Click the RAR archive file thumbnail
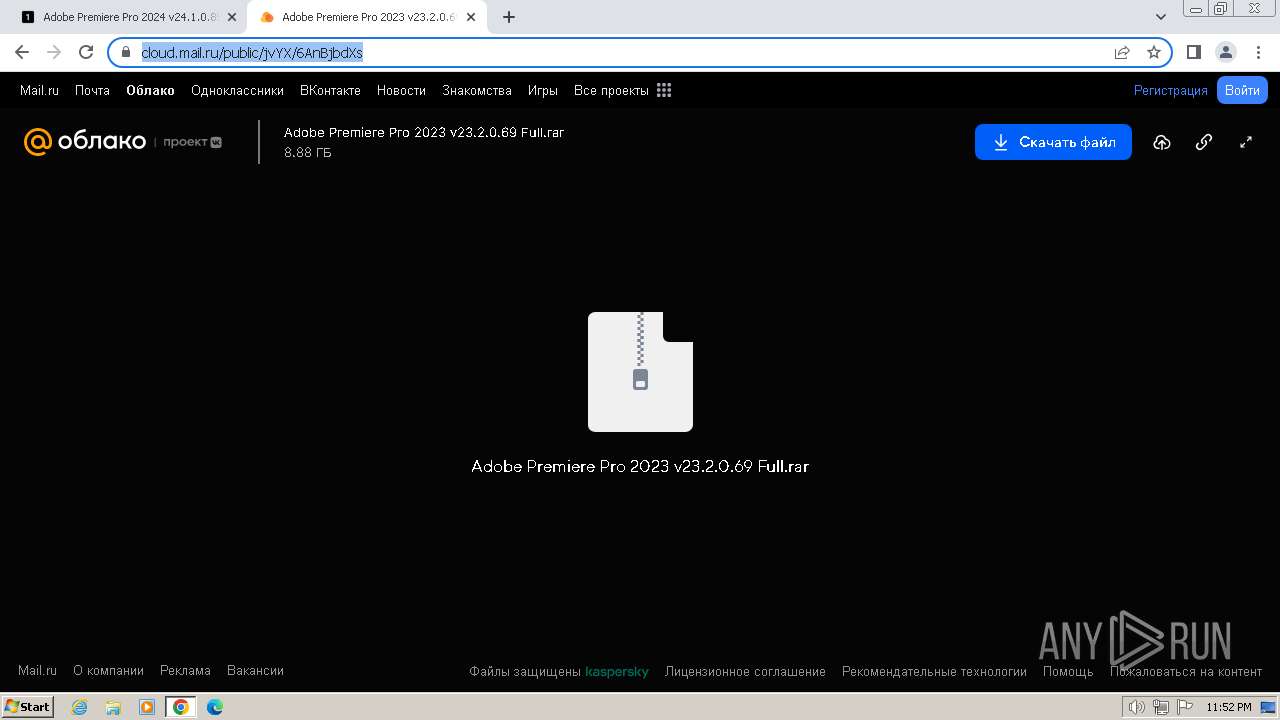Screen dimensions: 1280x720 tap(640, 372)
